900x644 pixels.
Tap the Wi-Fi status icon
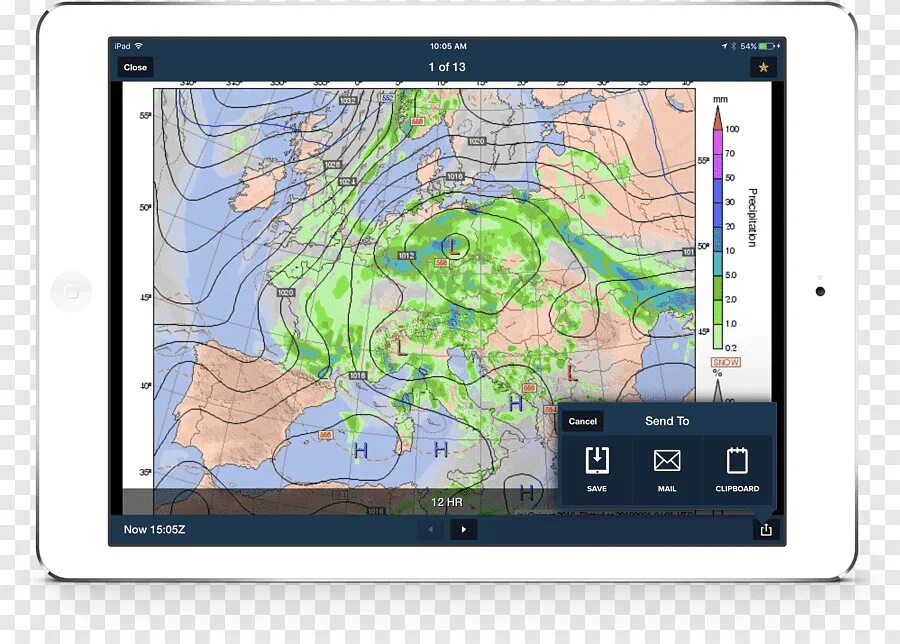(x=138, y=46)
